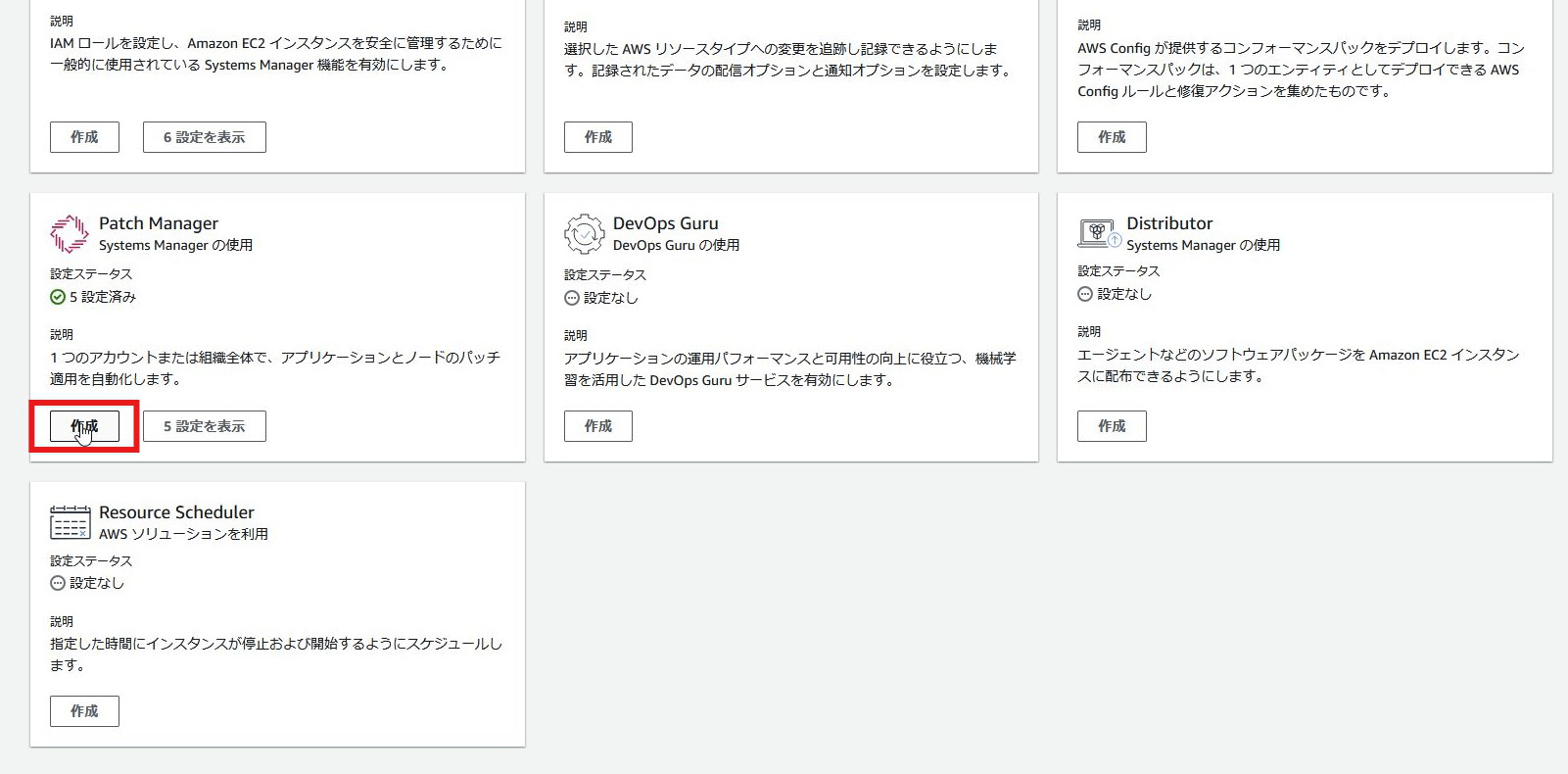Click 作成 in the Patch Manager card
This screenshot has height=774, width=1568.
click(x=84, y=426)
